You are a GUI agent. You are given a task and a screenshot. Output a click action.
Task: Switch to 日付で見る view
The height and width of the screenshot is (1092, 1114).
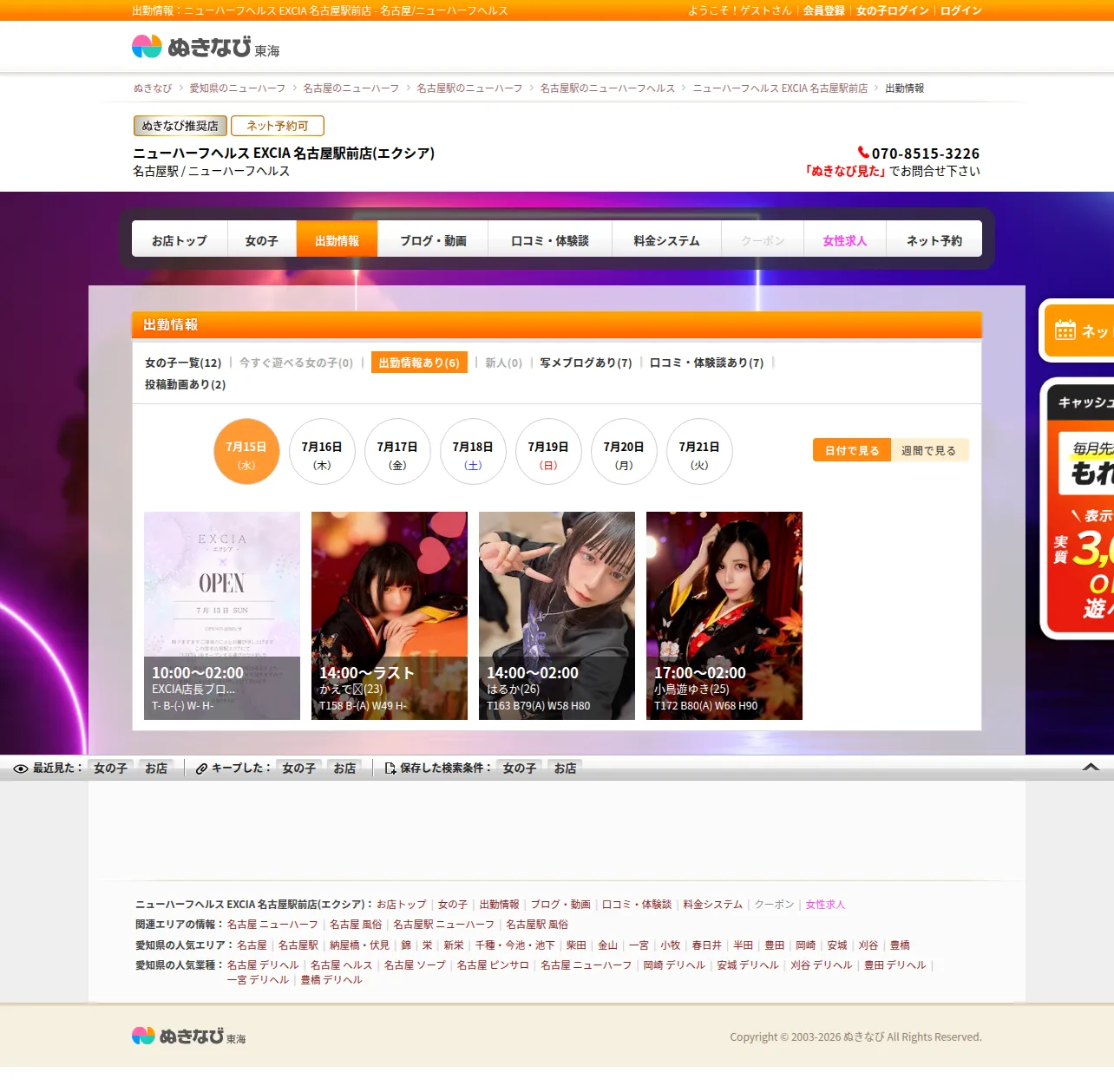[852, 450]
